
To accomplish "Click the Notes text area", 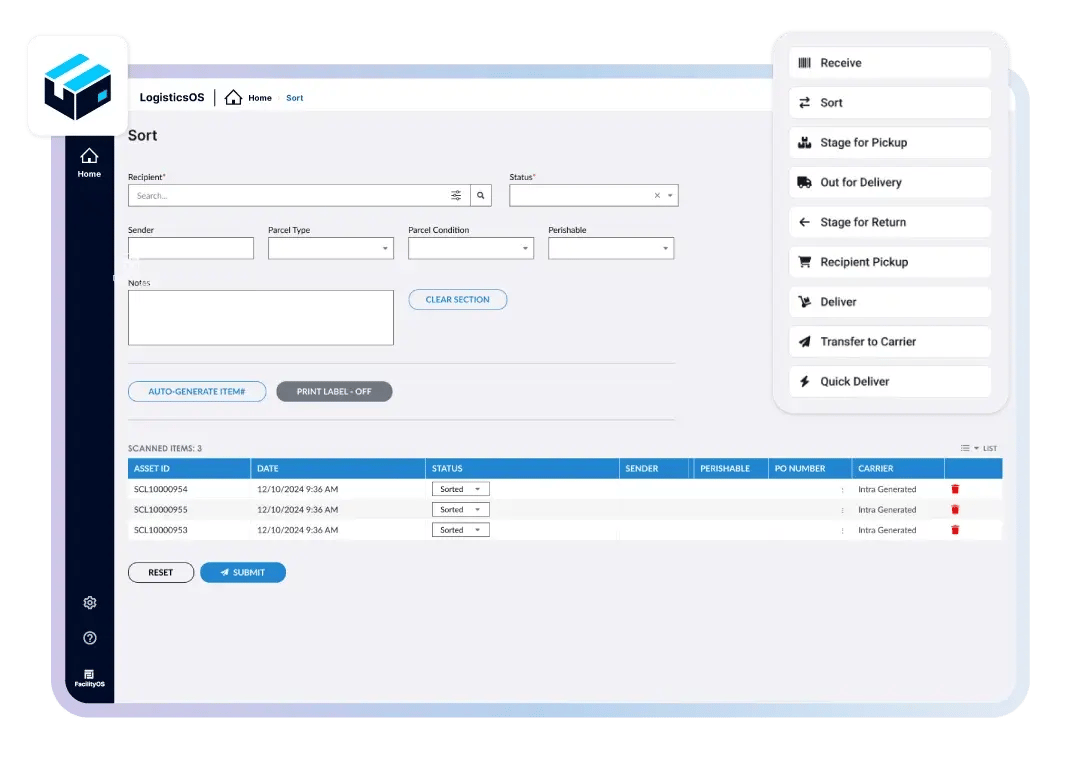I will pos(261,318).
